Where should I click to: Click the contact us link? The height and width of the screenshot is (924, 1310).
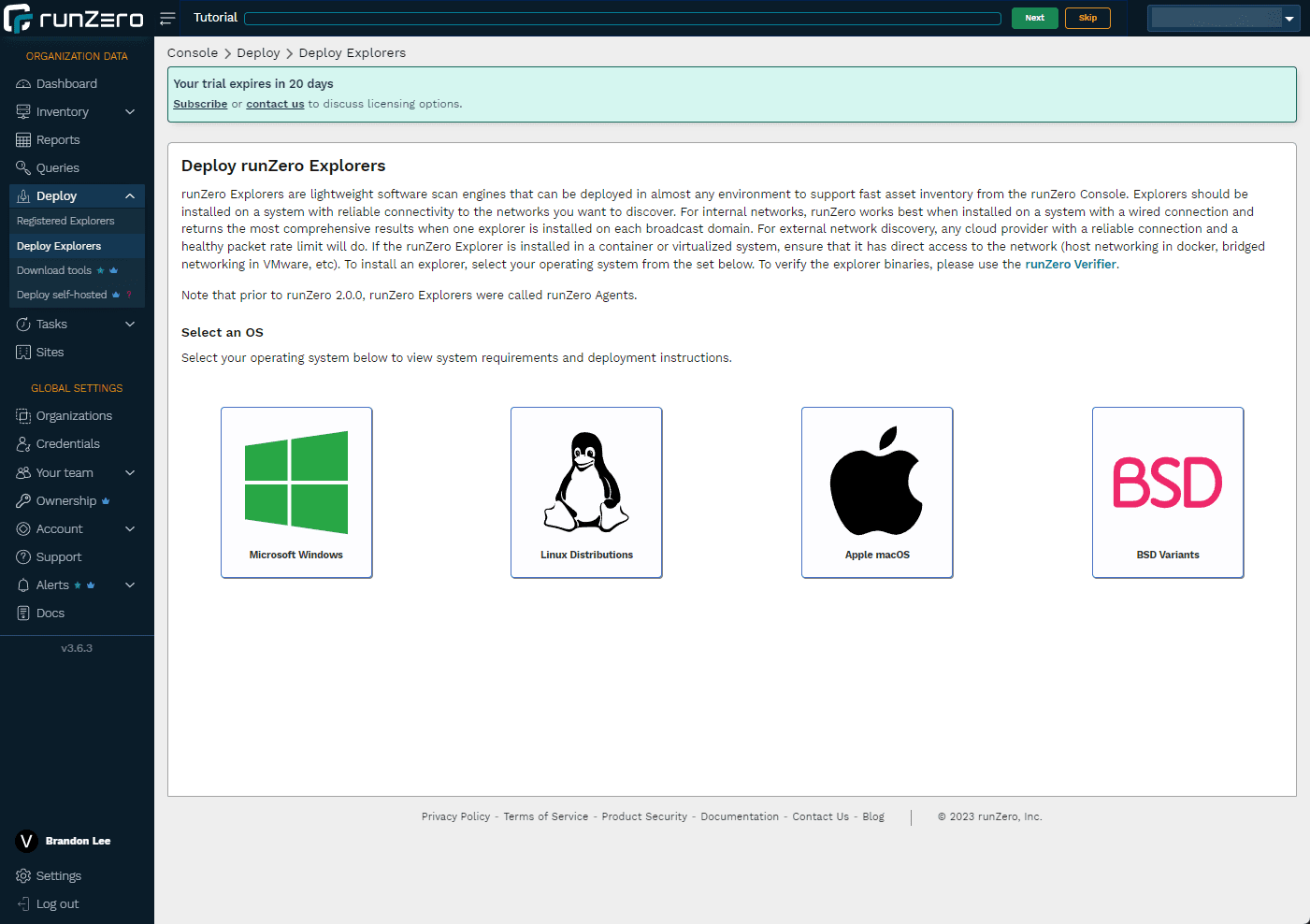point(275,104)
